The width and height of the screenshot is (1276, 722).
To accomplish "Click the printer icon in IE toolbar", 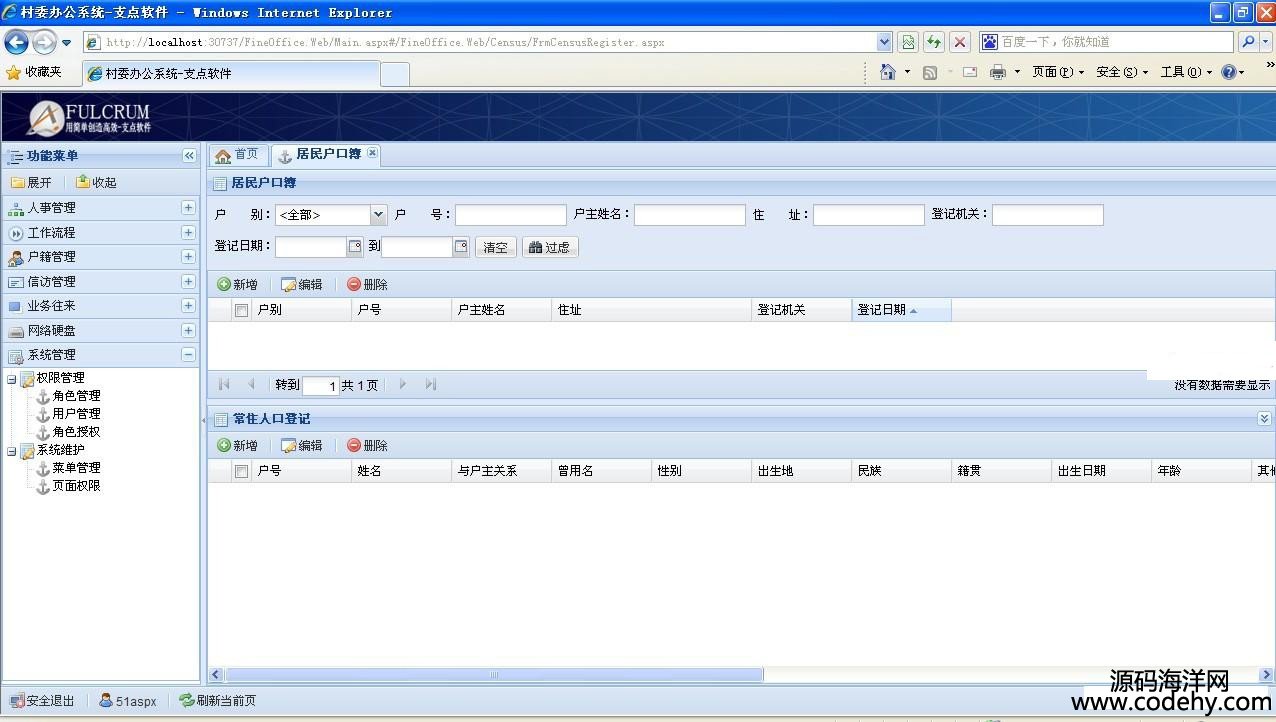I will [997, 72].
